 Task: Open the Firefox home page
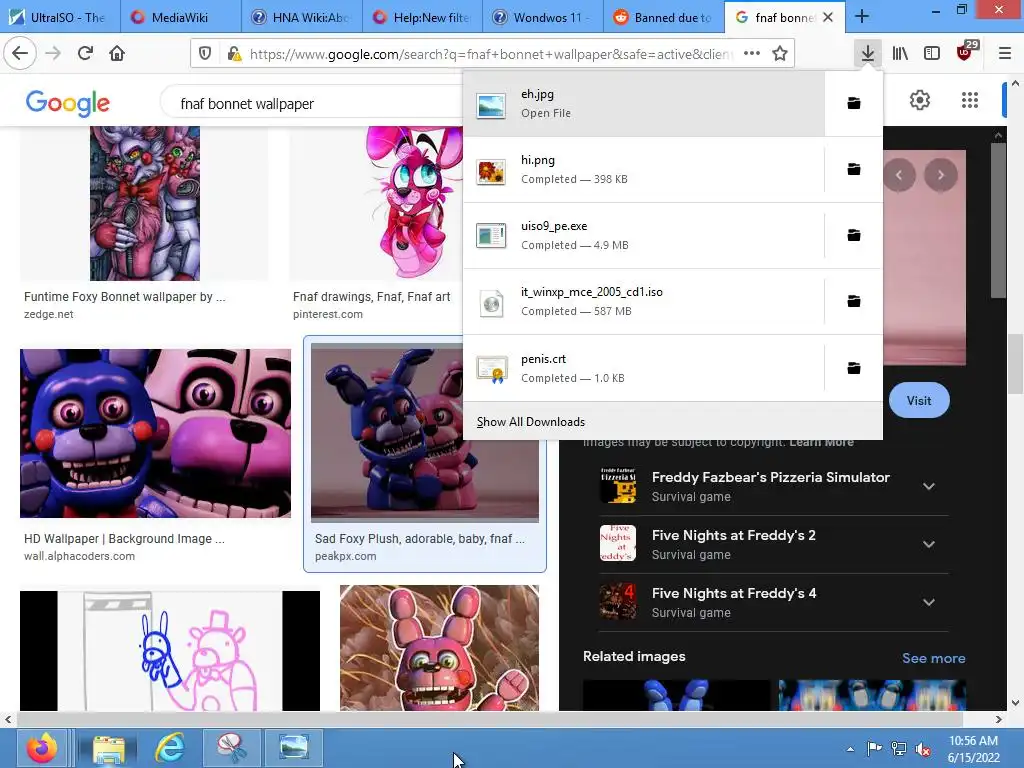pyautogui.click(x=117, y=54)
